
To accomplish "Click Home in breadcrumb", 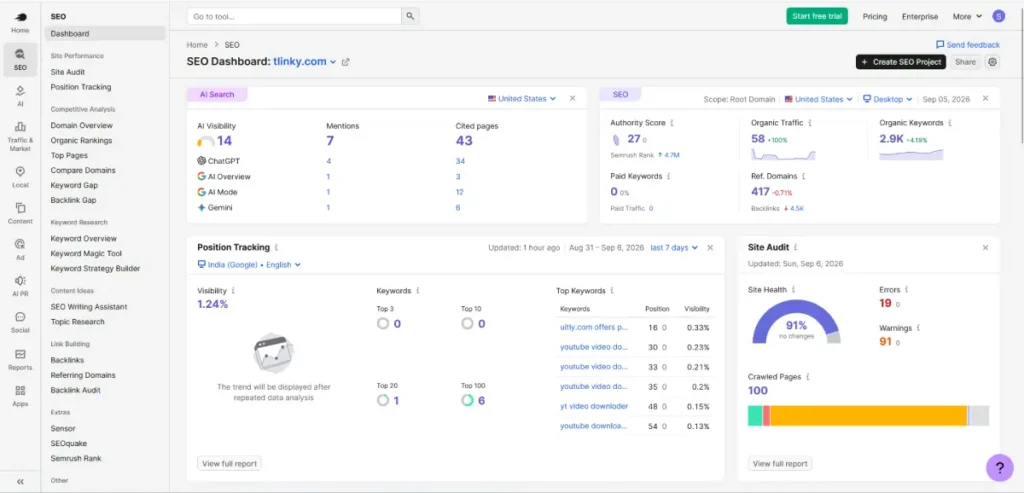I will (x=197, y=45).
